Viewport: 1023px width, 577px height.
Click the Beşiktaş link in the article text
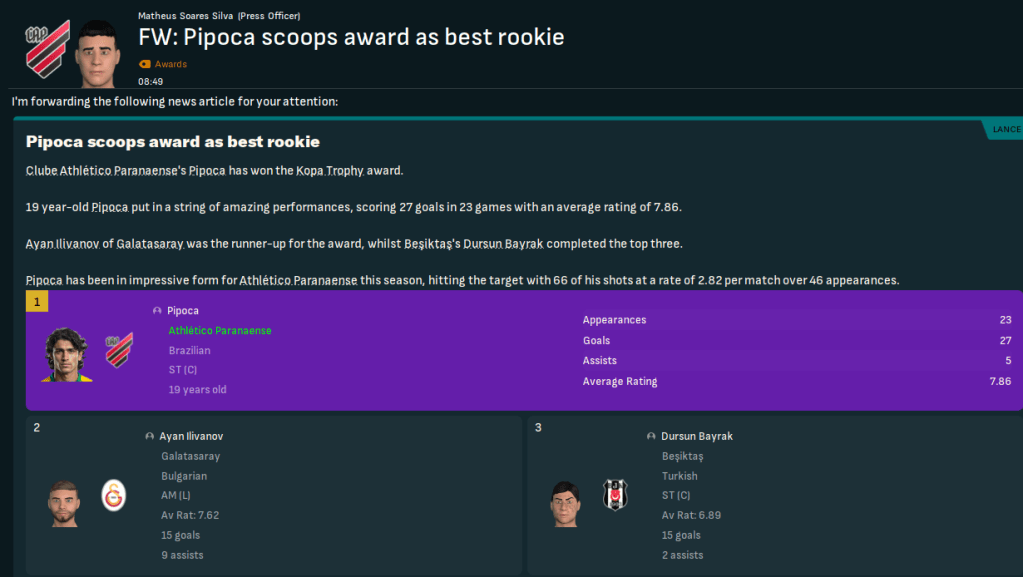[431, 244]
